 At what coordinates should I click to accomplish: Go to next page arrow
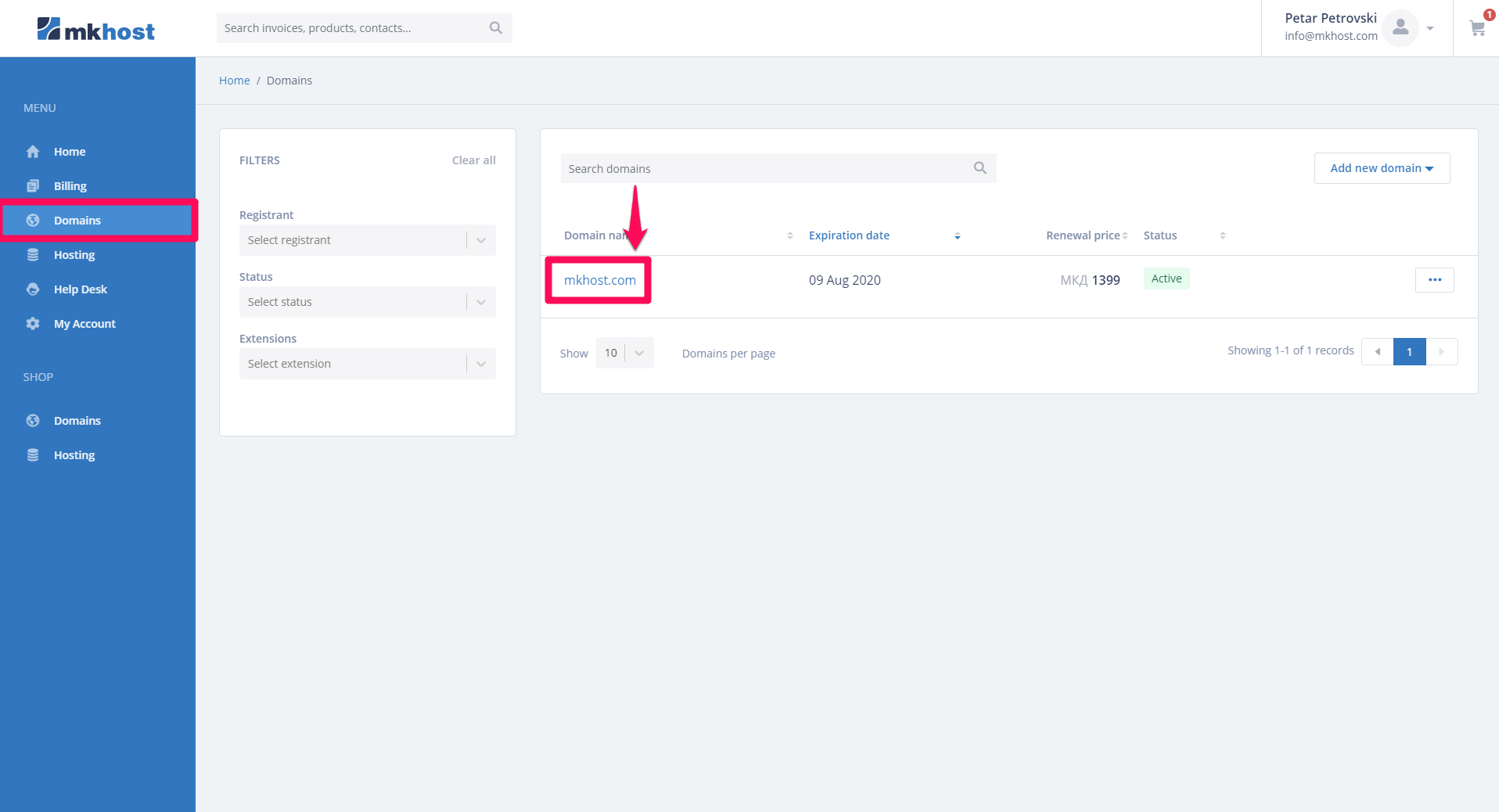(1441, 352)
